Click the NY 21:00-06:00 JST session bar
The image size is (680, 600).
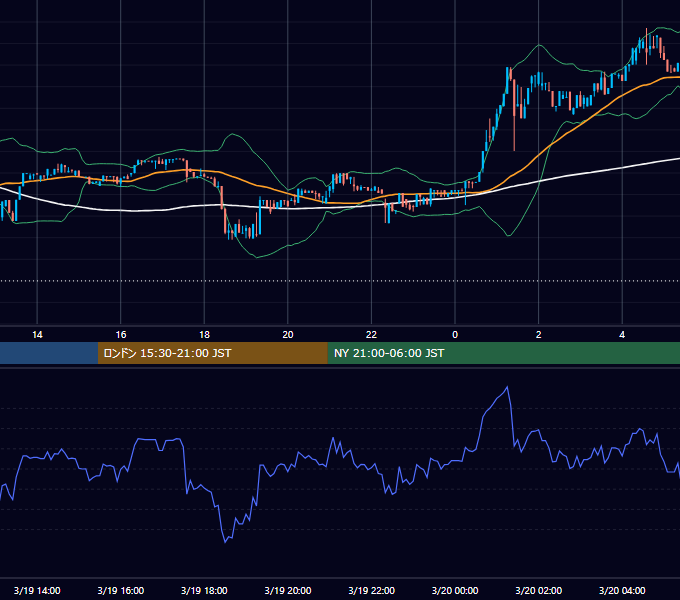503,353
